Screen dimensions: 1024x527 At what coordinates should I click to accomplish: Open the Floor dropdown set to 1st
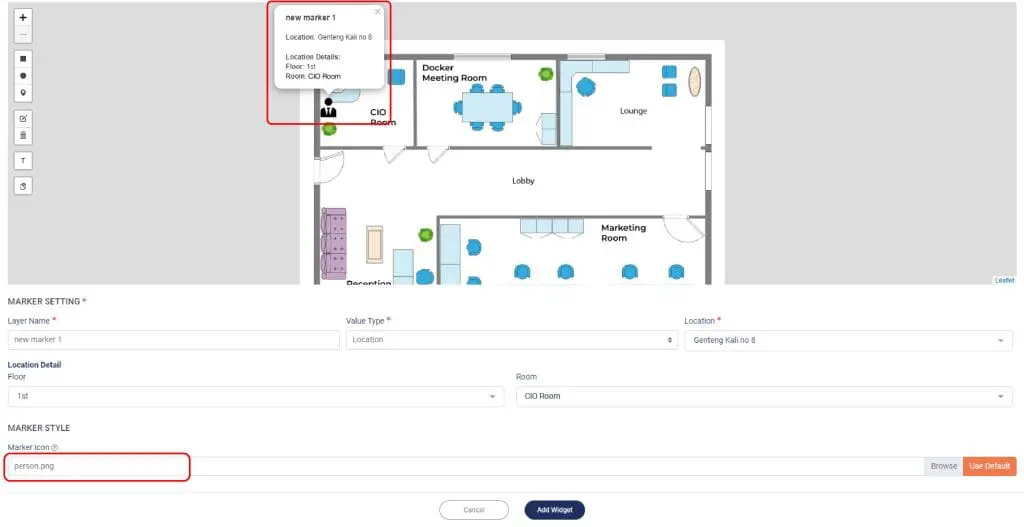point(255,396)
